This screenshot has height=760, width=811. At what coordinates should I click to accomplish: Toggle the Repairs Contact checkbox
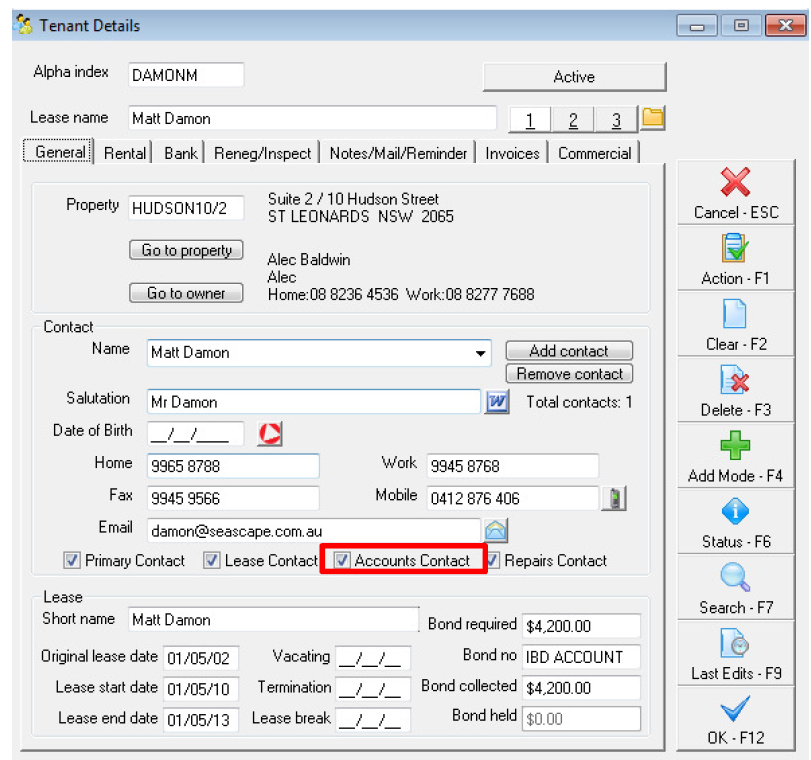coord(492,560)
